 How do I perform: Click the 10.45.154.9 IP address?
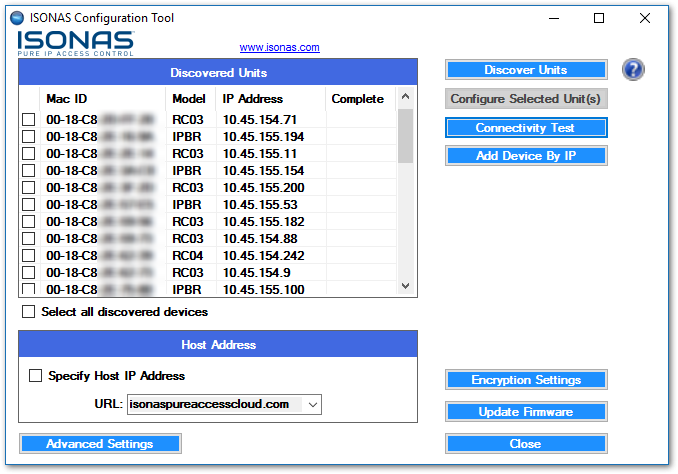tap(256, 272)
